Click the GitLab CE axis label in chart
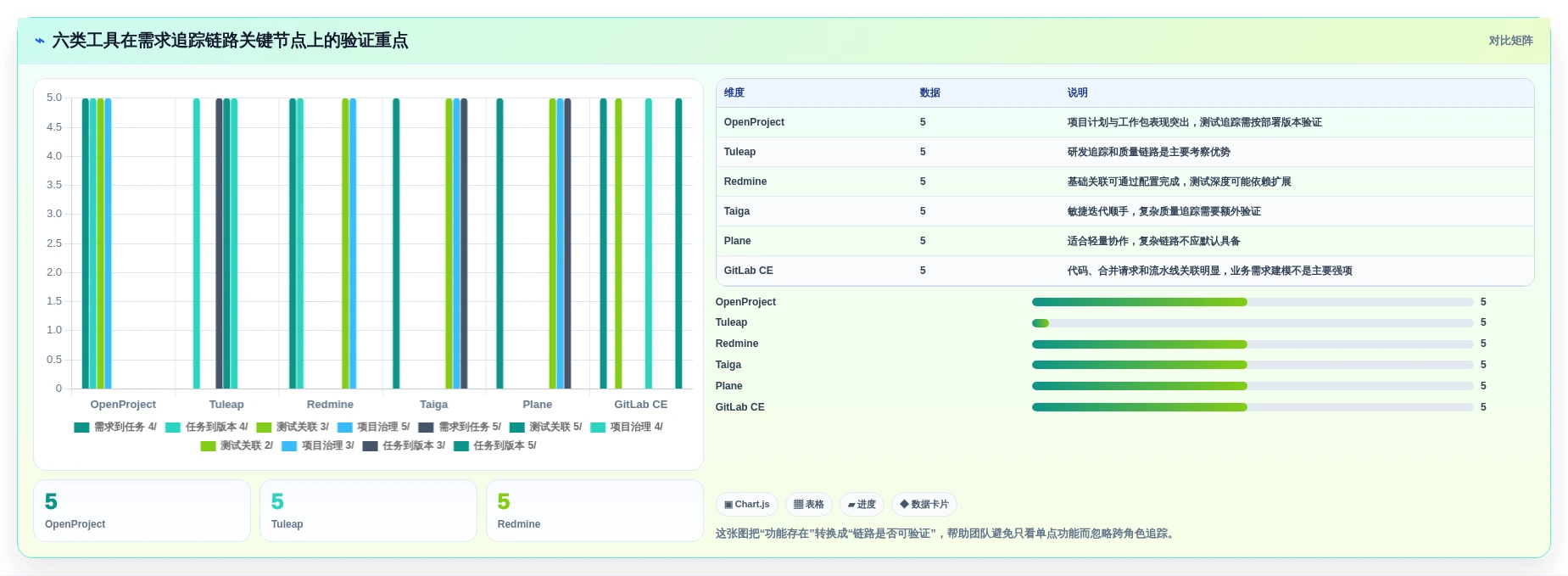 641,405
